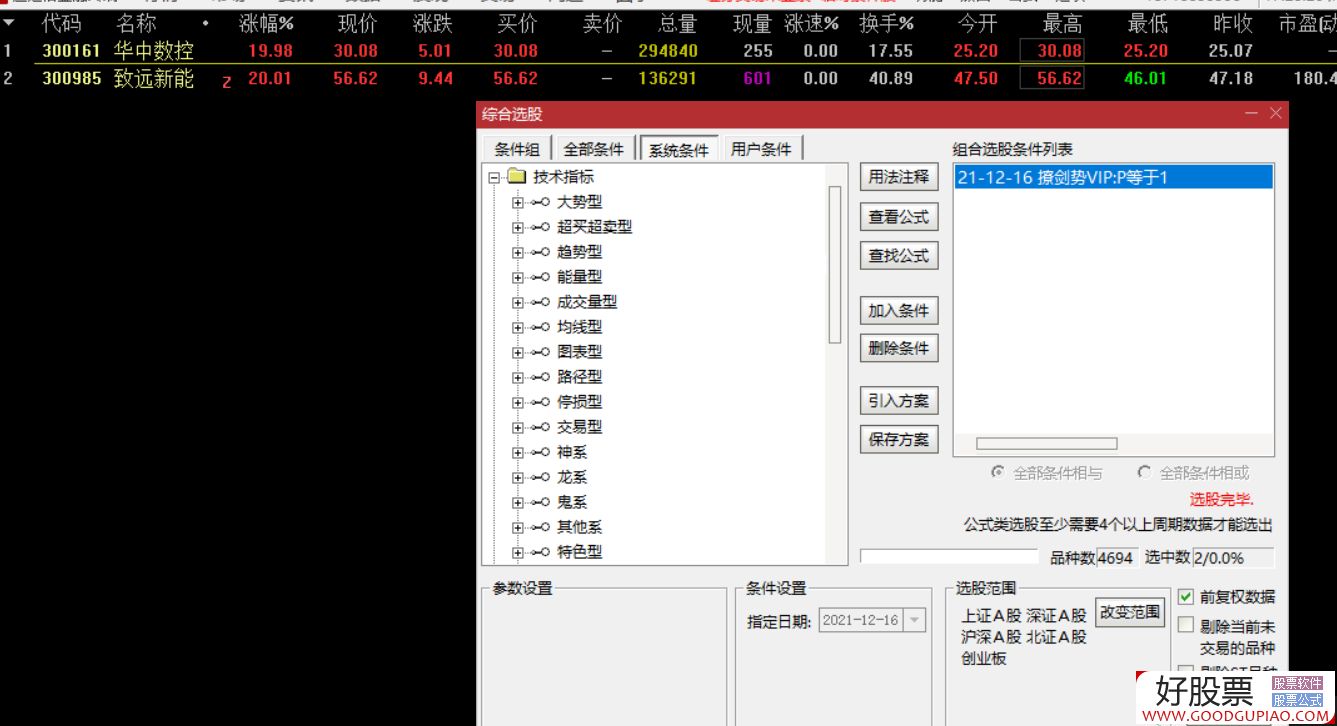Expand the 能量型 tree node
Viewport: 1337px width, 726px height.
(x=517, y=277)
